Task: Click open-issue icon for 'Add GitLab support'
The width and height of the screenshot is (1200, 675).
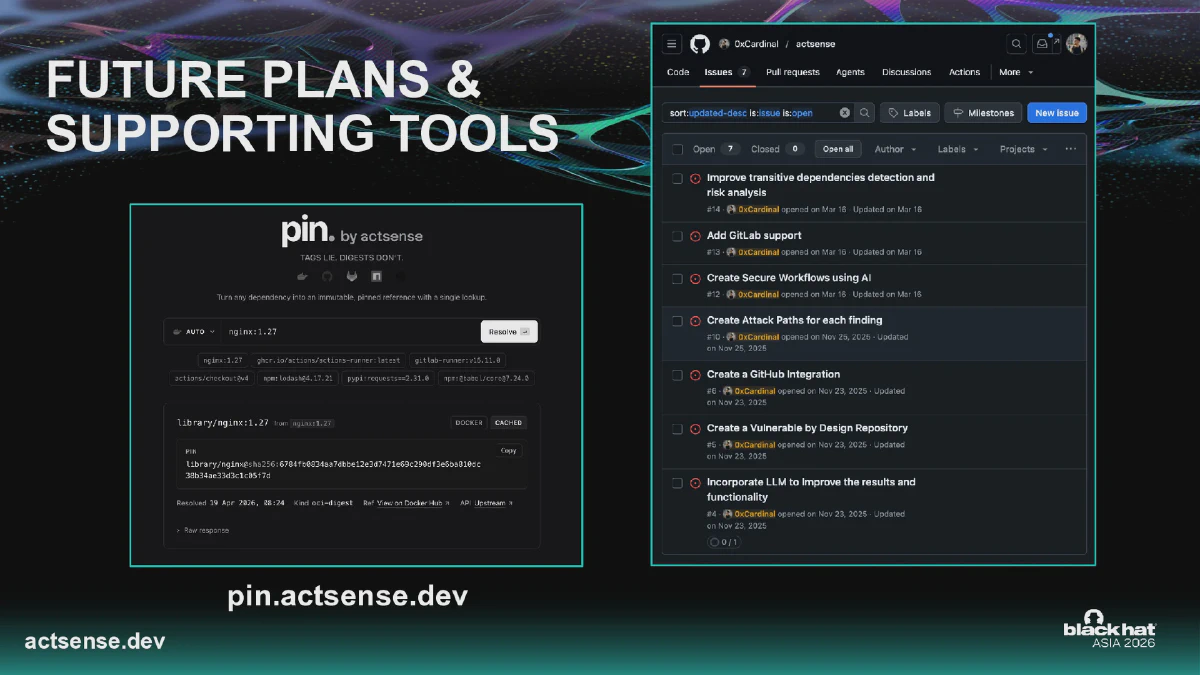Action: pyautogui.click(x=695, y=236)
